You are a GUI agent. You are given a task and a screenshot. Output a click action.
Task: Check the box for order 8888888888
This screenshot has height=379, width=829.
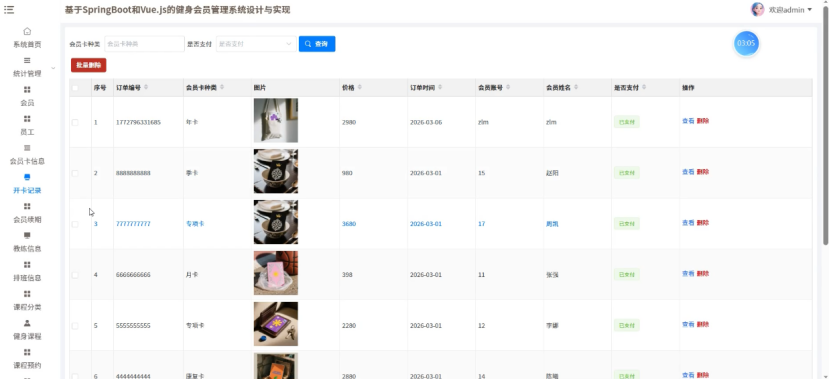coord(75,173)
